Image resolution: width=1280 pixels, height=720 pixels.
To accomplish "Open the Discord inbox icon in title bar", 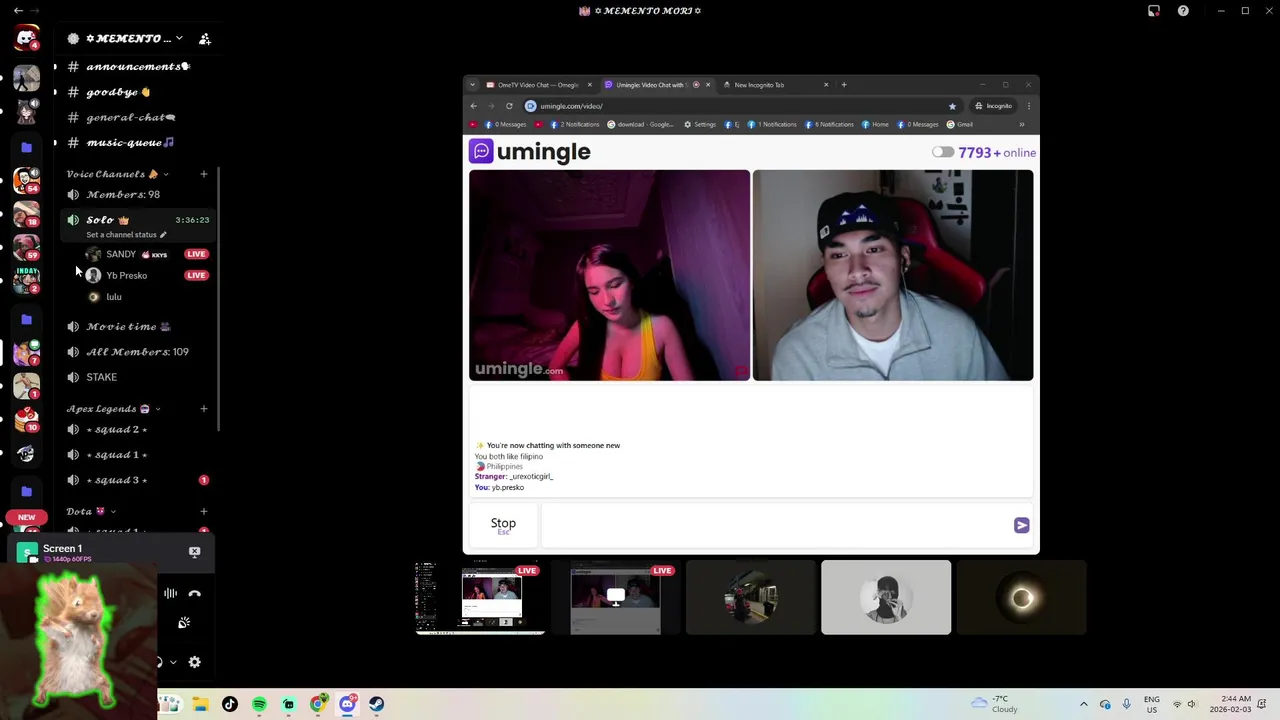I will pyautogui.click(x=1154, y=11).
